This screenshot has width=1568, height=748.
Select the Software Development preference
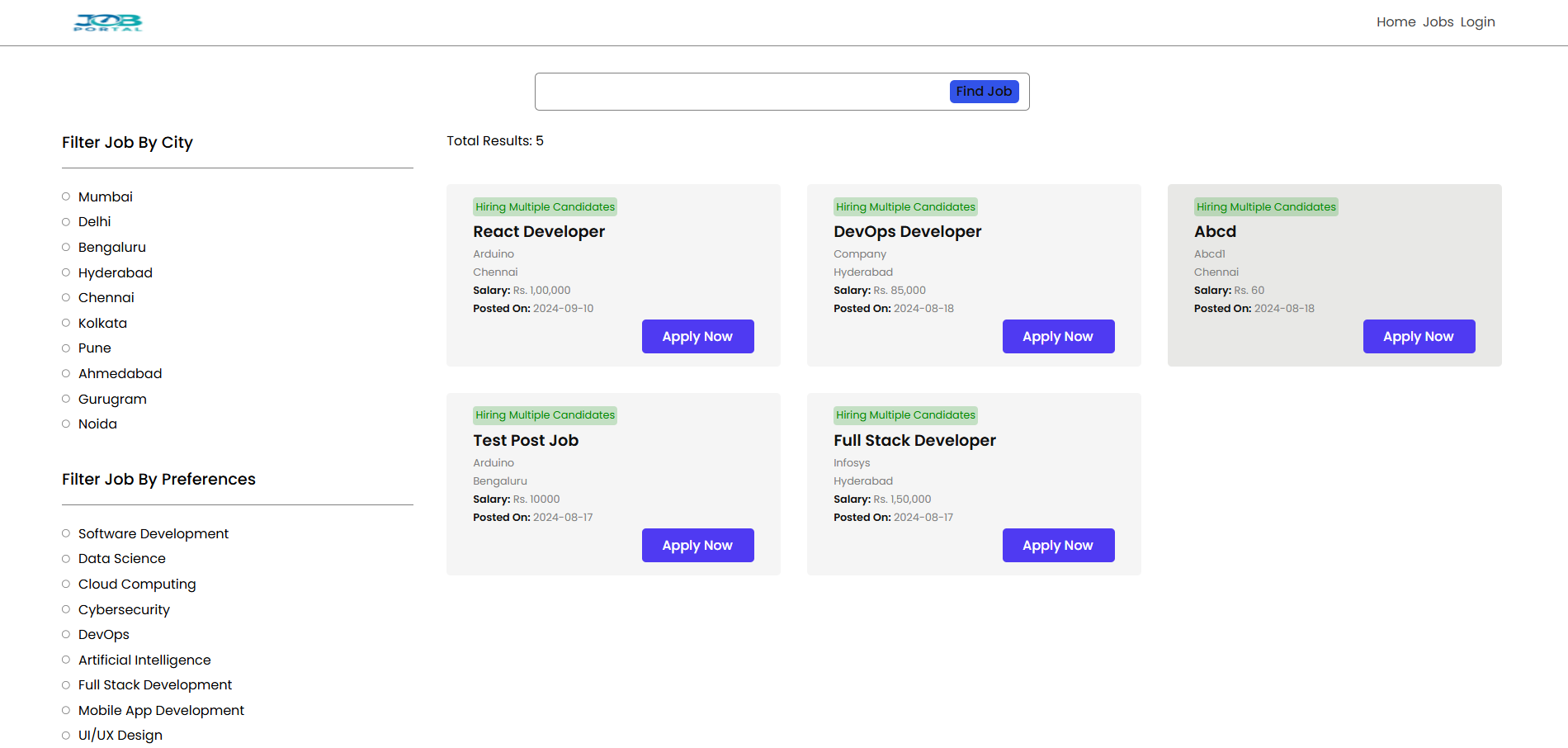click(x=66, y=533)
